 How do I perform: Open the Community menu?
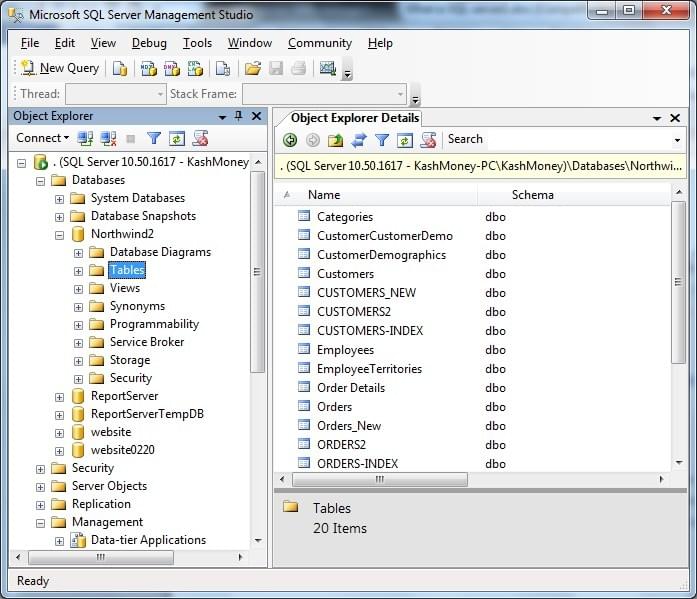click(x=320, y=43)
